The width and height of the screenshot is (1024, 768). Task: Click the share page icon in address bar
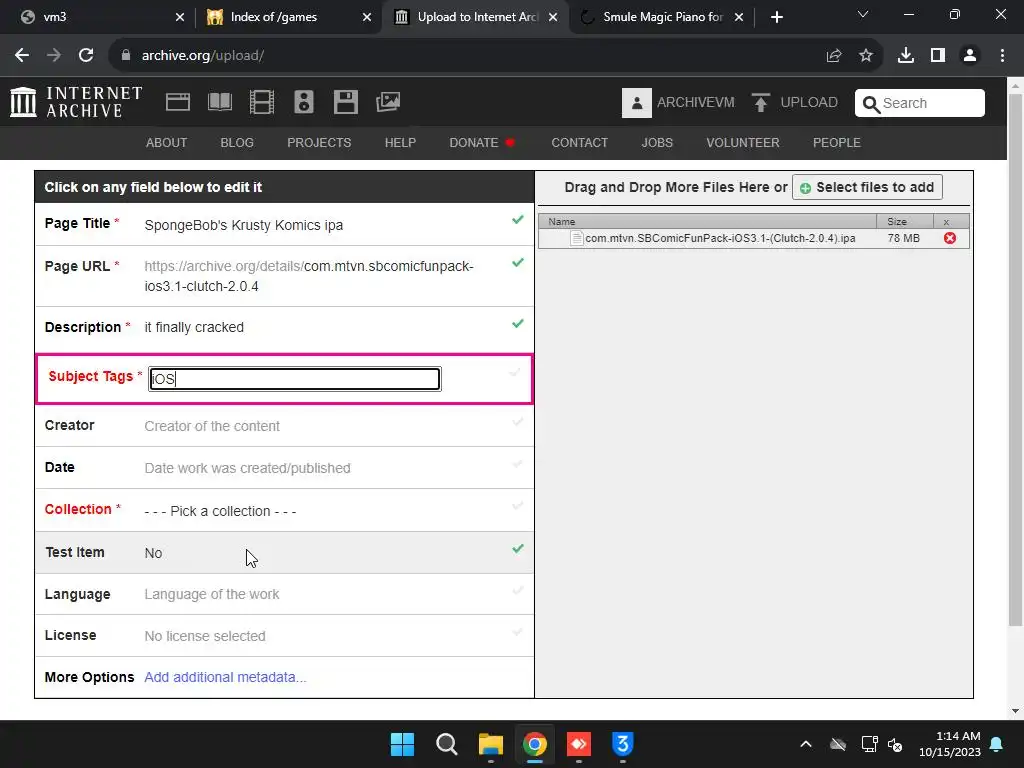point(834,56)
